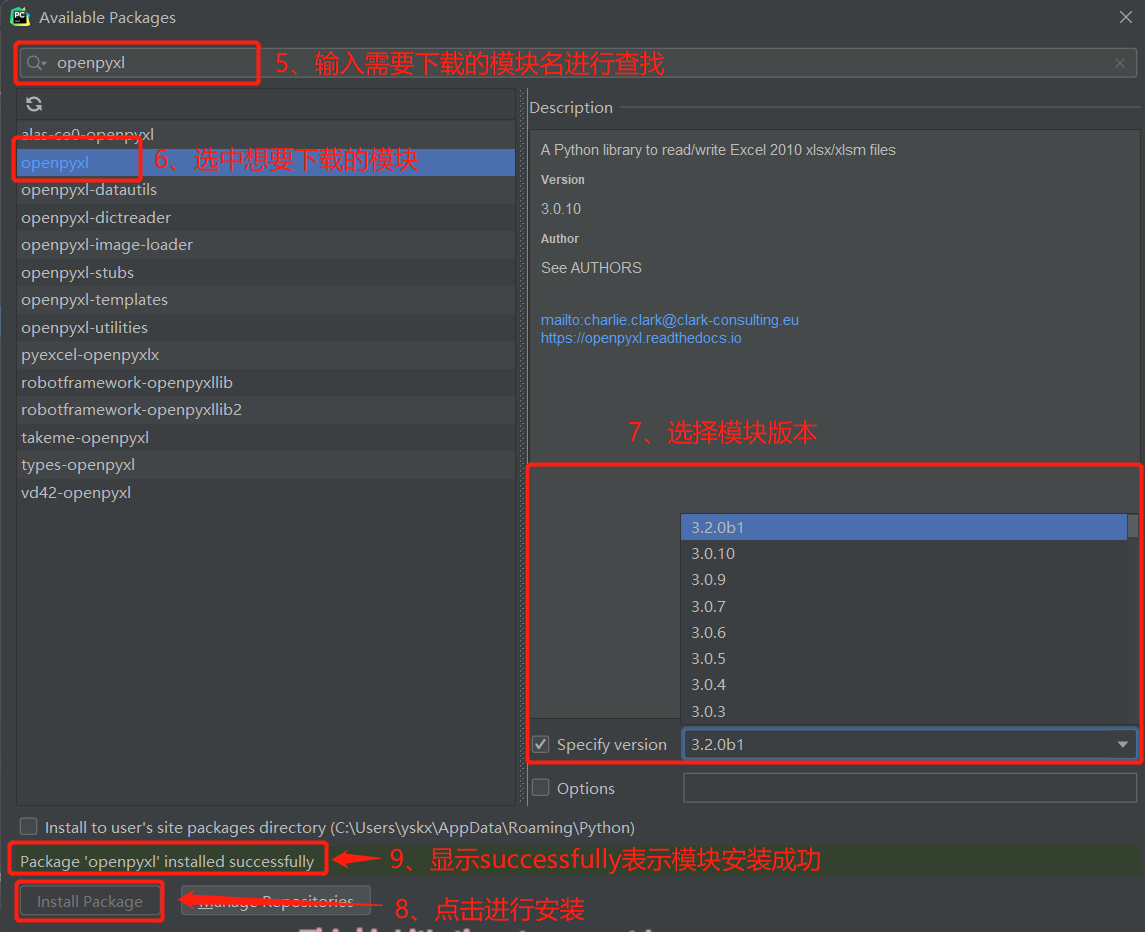
Task: Click the PyCharm logo in title bar
Action: click(x=20, y=17)
